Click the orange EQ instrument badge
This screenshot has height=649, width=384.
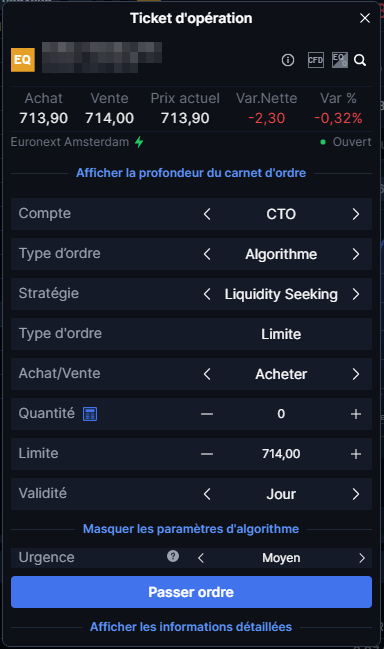pos(23,60)
